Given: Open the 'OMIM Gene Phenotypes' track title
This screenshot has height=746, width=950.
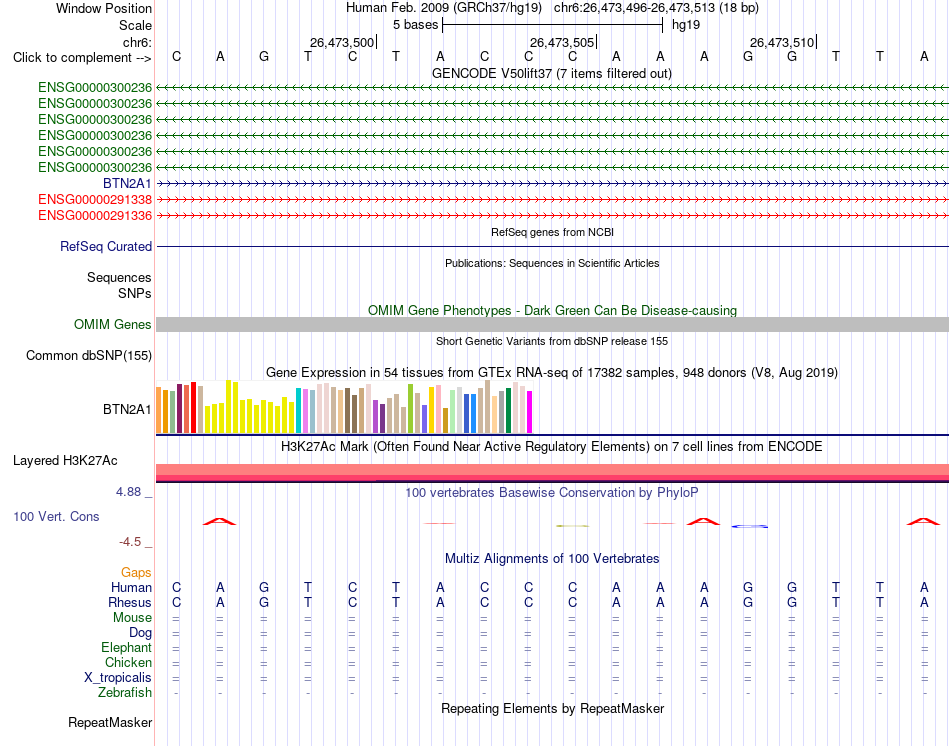Looking at the screenshot, I should 552,310.
